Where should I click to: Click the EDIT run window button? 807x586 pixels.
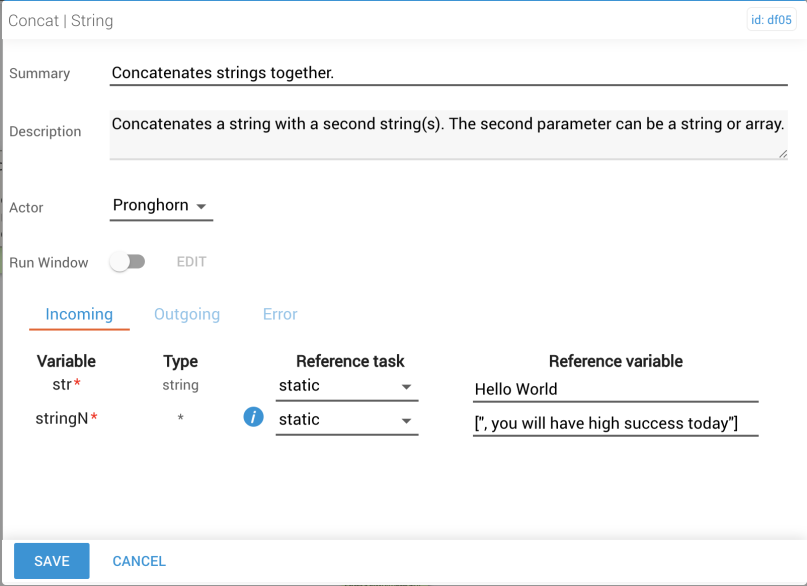coord(191,262)
